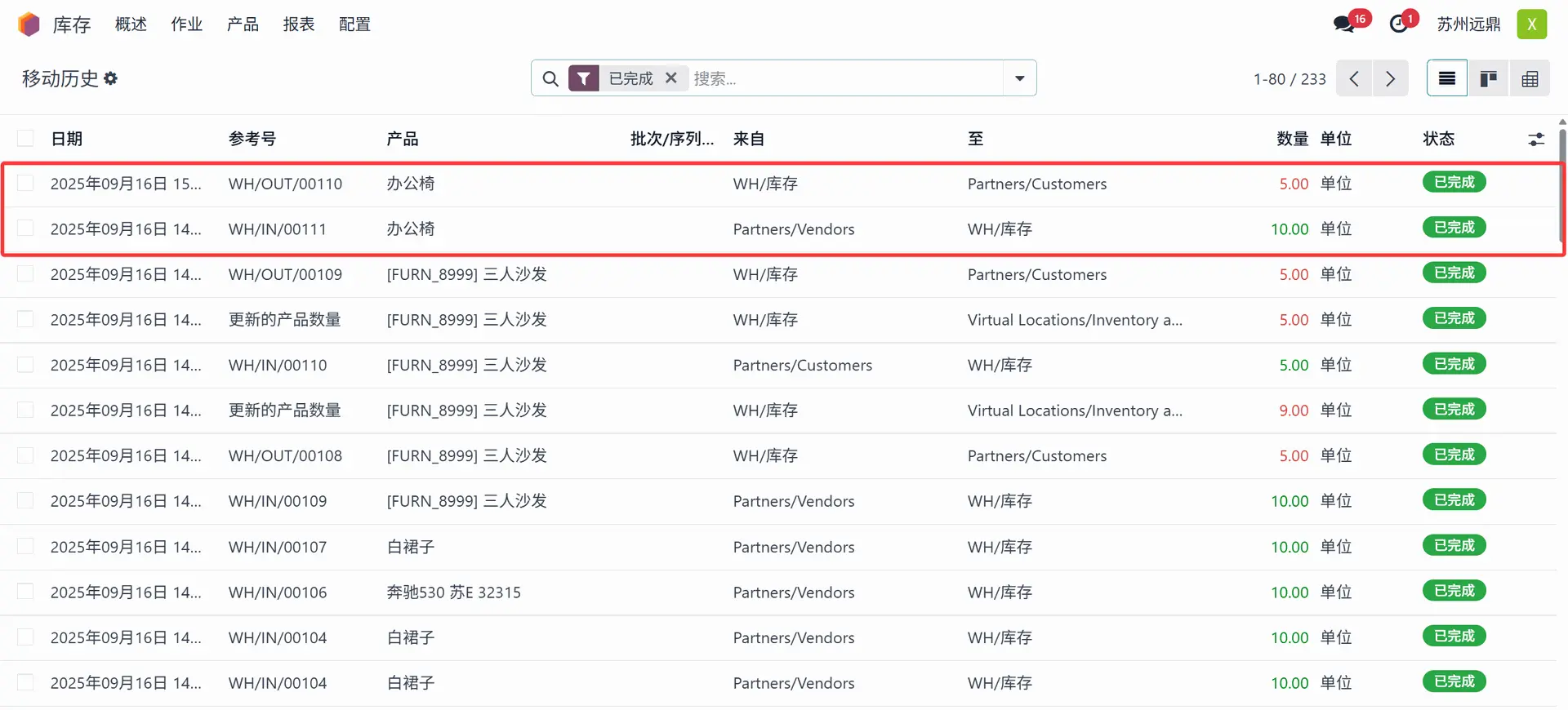The width and height of the screenshot is (1568, 710).
Task: Open the 配置 menu
Action: (354, 24)
